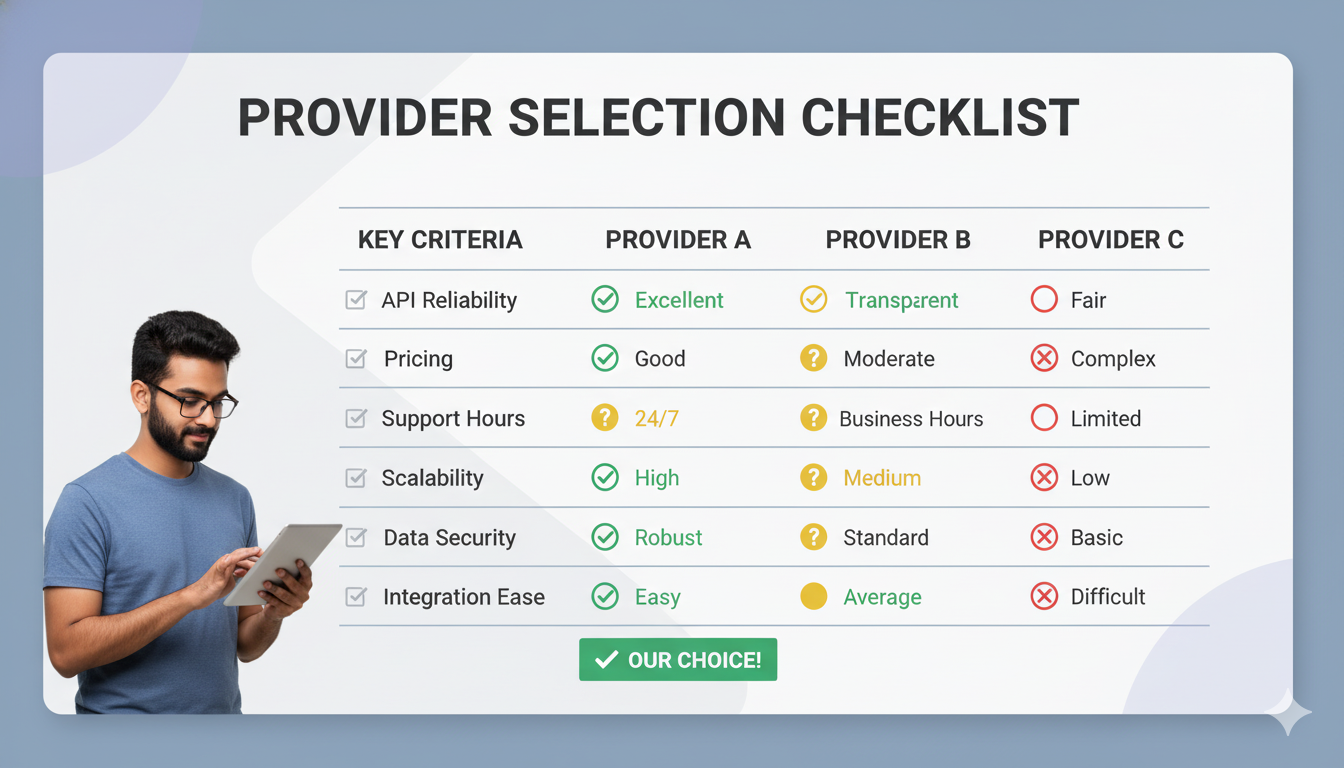Toggle the Integration Ease checkbox
Image resolution: width=1344 pixels, height=768 pixels.
[356, 597]
